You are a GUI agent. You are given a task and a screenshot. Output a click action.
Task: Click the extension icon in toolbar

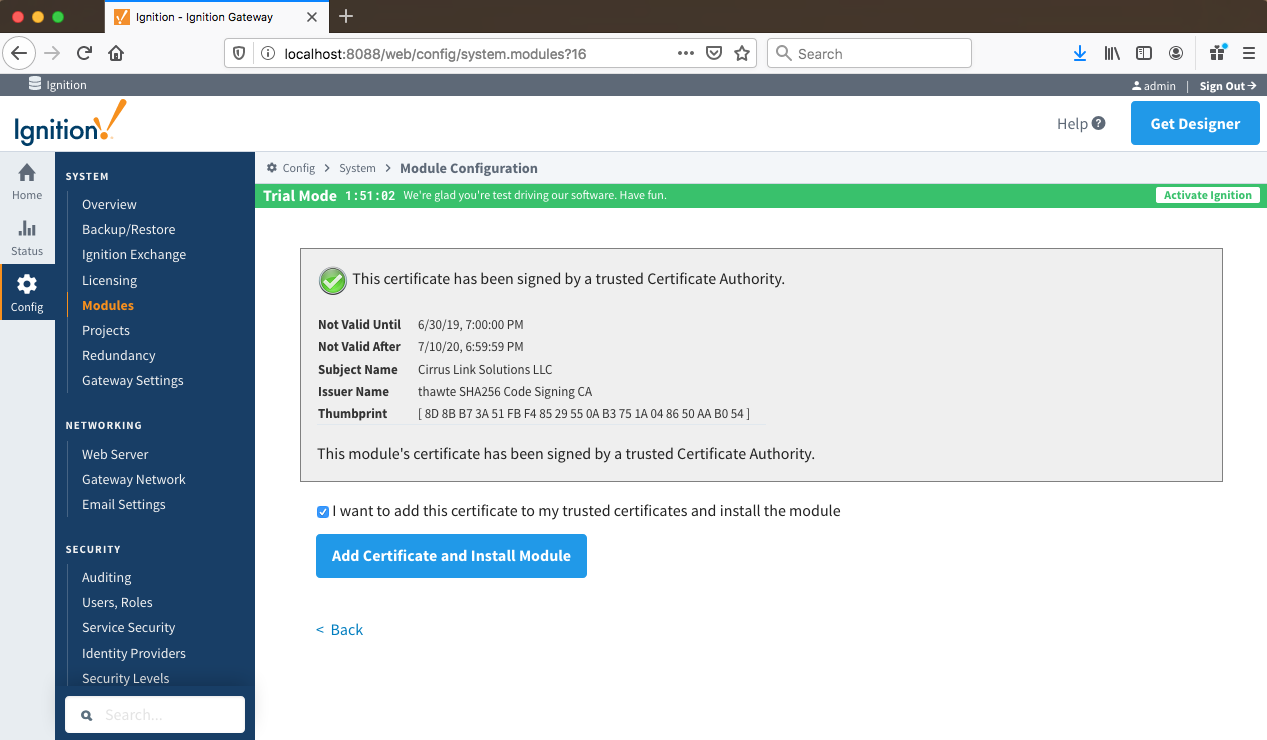[1217, 53]
